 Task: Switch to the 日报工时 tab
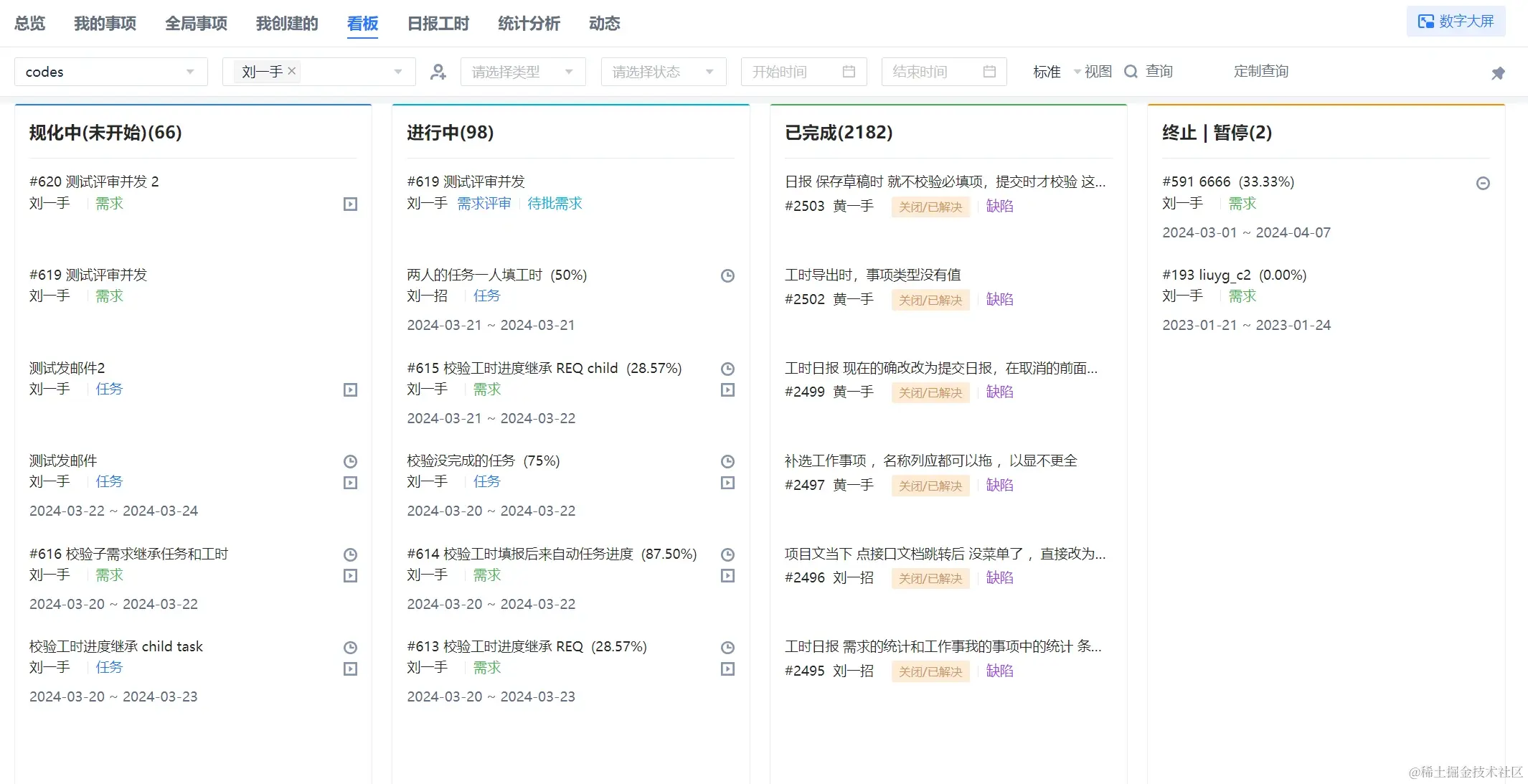(438, 24)
